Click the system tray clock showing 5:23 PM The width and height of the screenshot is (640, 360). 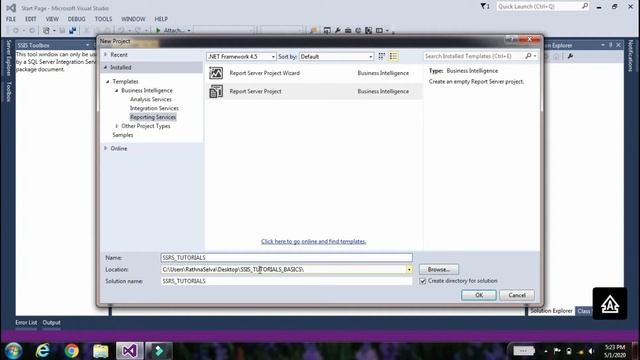(x=615, y=351)
